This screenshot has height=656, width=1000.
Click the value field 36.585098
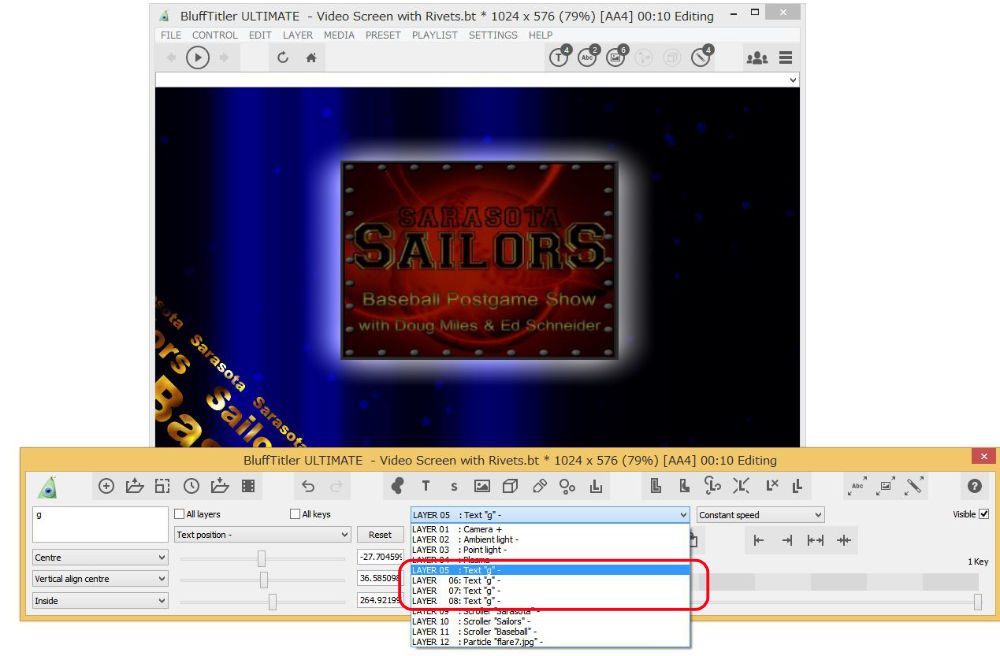pos(380,578)
